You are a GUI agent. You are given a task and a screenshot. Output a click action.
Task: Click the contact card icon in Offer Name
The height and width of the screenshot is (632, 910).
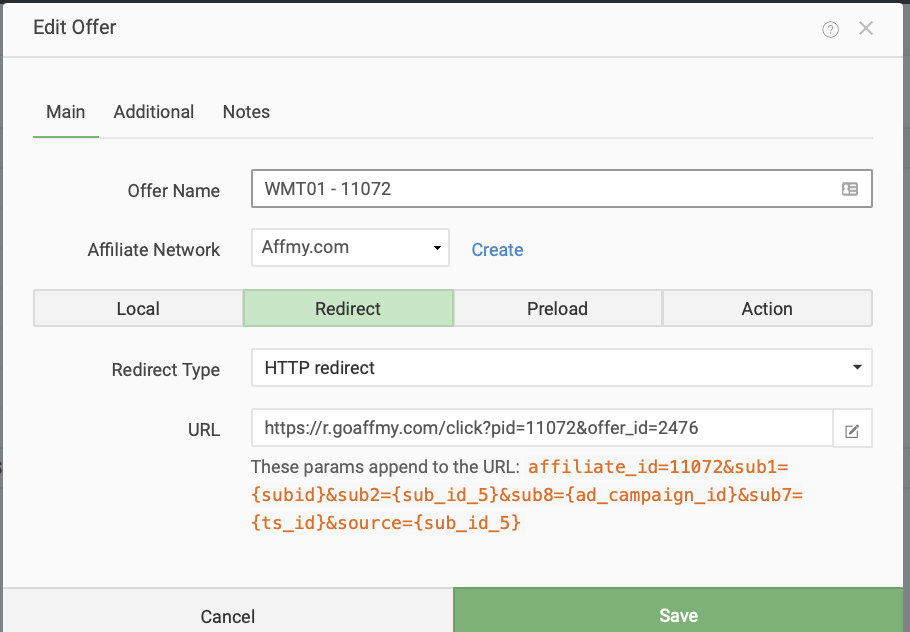850,189
